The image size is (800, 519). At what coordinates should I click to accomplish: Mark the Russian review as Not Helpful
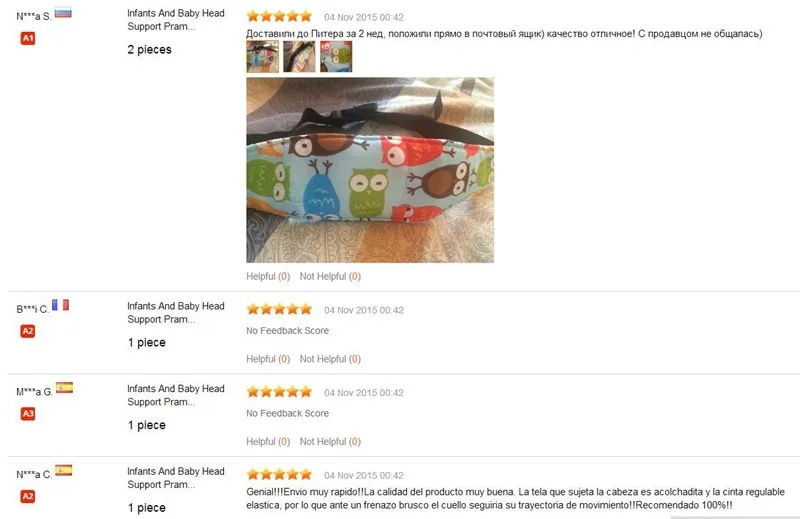[330, 277]
